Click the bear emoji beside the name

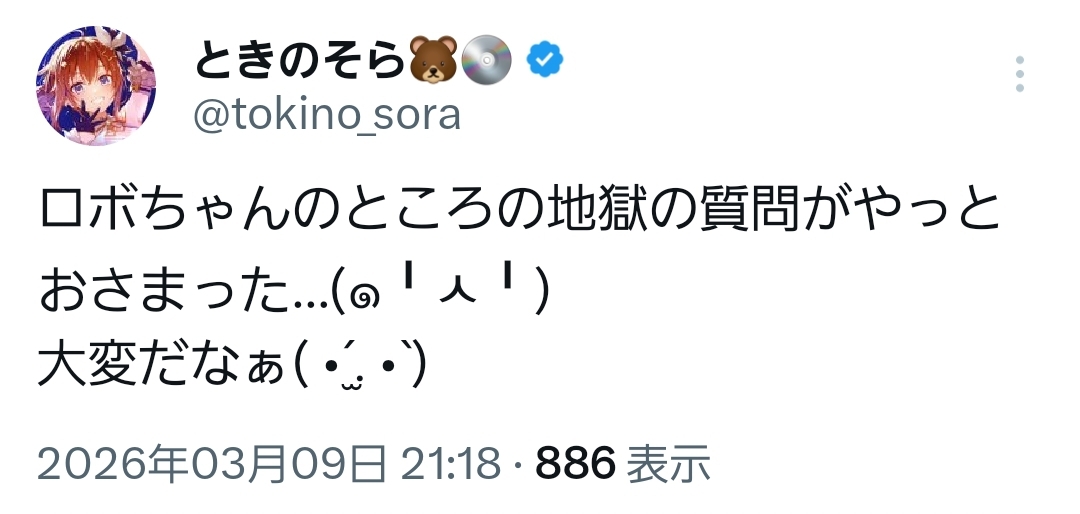tap(433, 61)
